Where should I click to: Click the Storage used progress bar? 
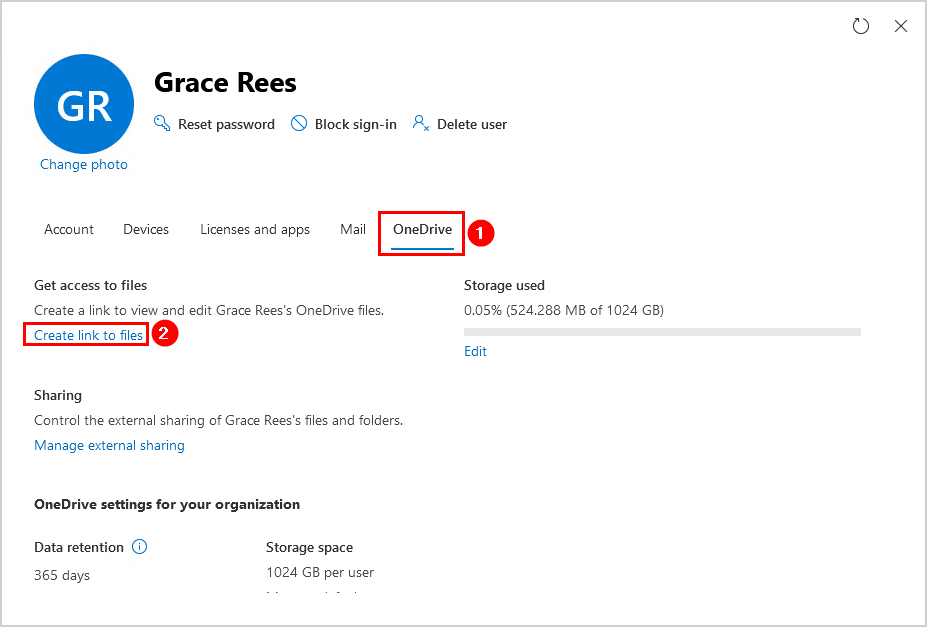pyautogui.click(x=662, y=331)
